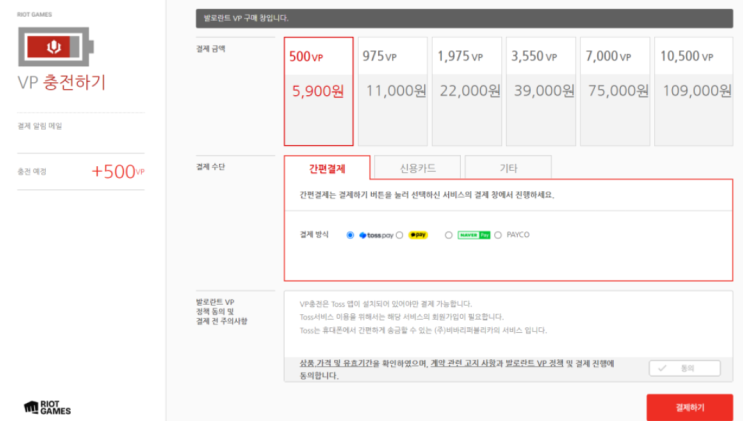Select the toss pay radio button
743x421 pixels.
click(x=350, y=235)
